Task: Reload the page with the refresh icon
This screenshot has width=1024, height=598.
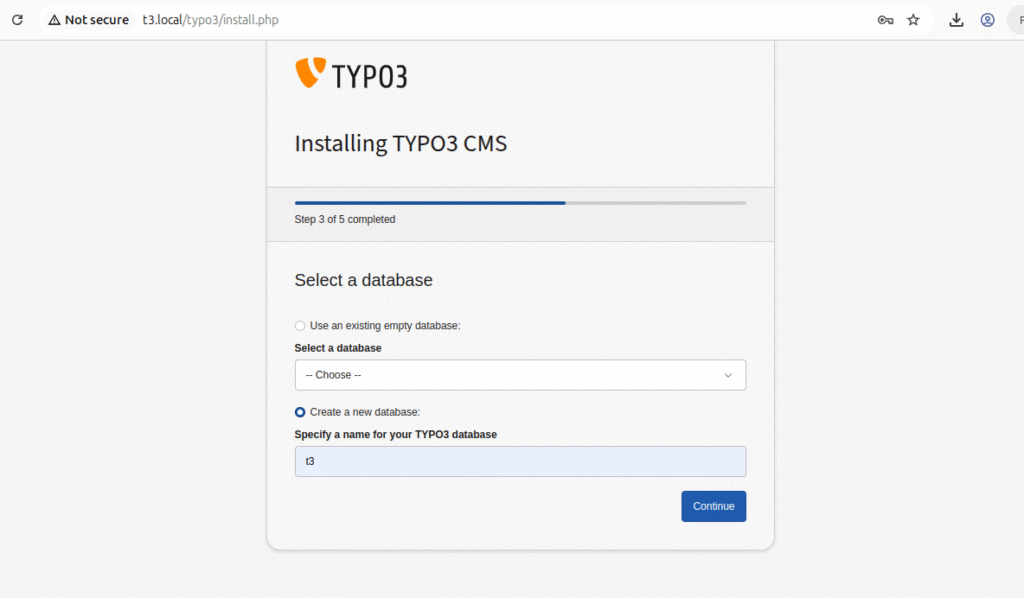Action: pos(17,20)
